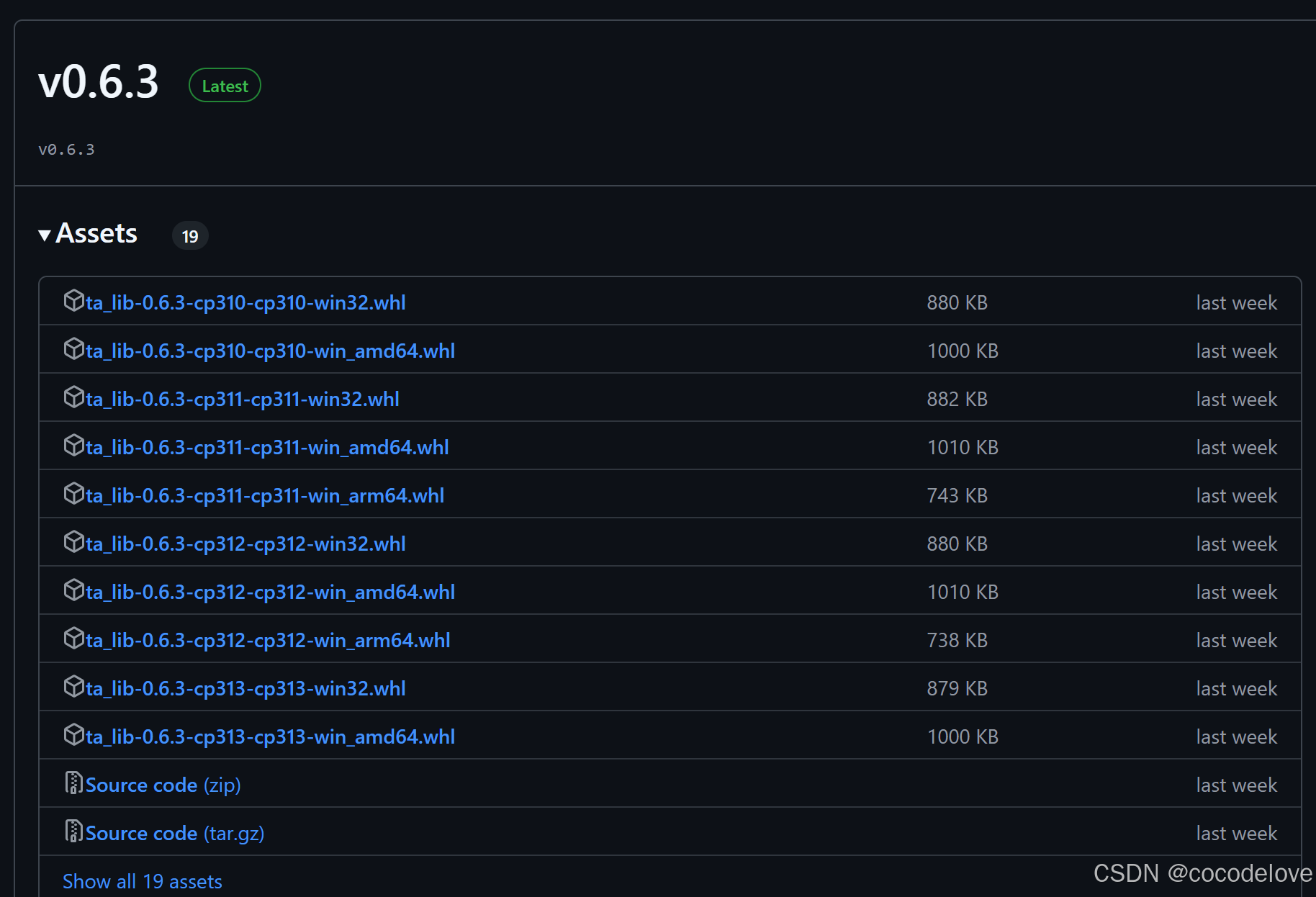This screenshot has height=897, width=1316.
Task: Download the Source code zip archive
Action: pyautogui.click(x=163, y=784)
